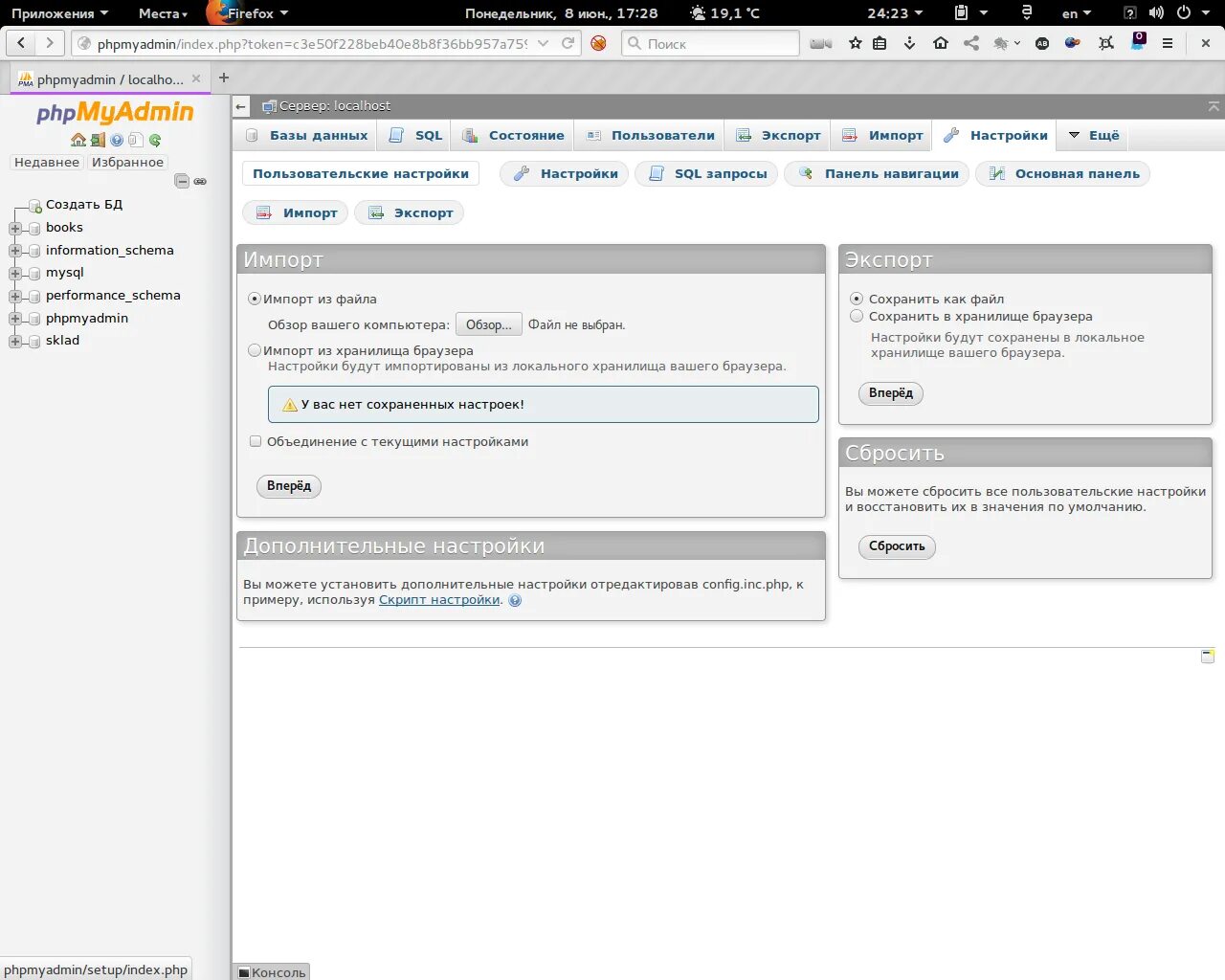1225x980 pixels.
Task: Open the Пользователи tab
Action: (650, 135)
